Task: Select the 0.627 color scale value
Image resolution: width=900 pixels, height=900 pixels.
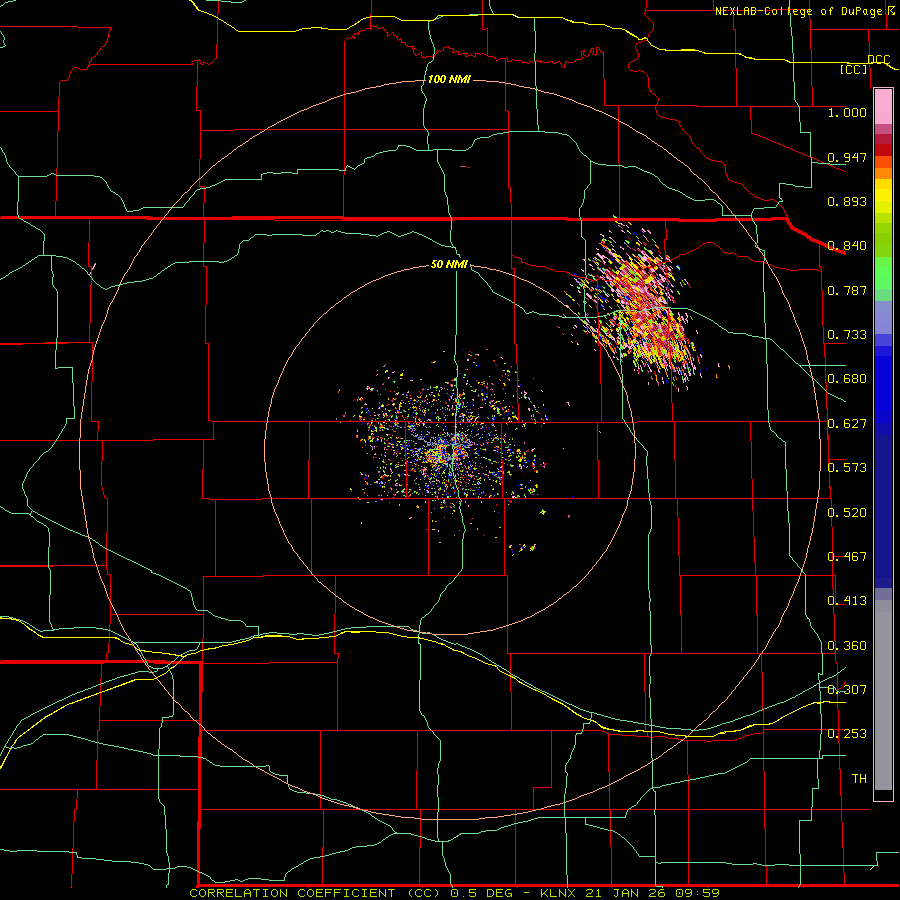Action: [x=847, y=423]
